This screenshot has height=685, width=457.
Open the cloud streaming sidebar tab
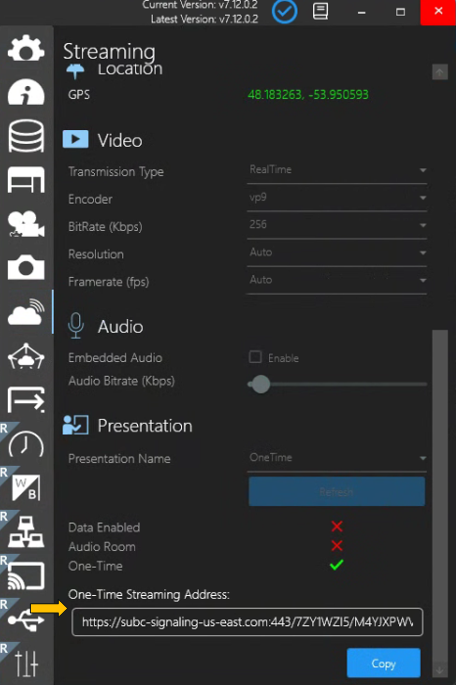(x=26, y=312)
